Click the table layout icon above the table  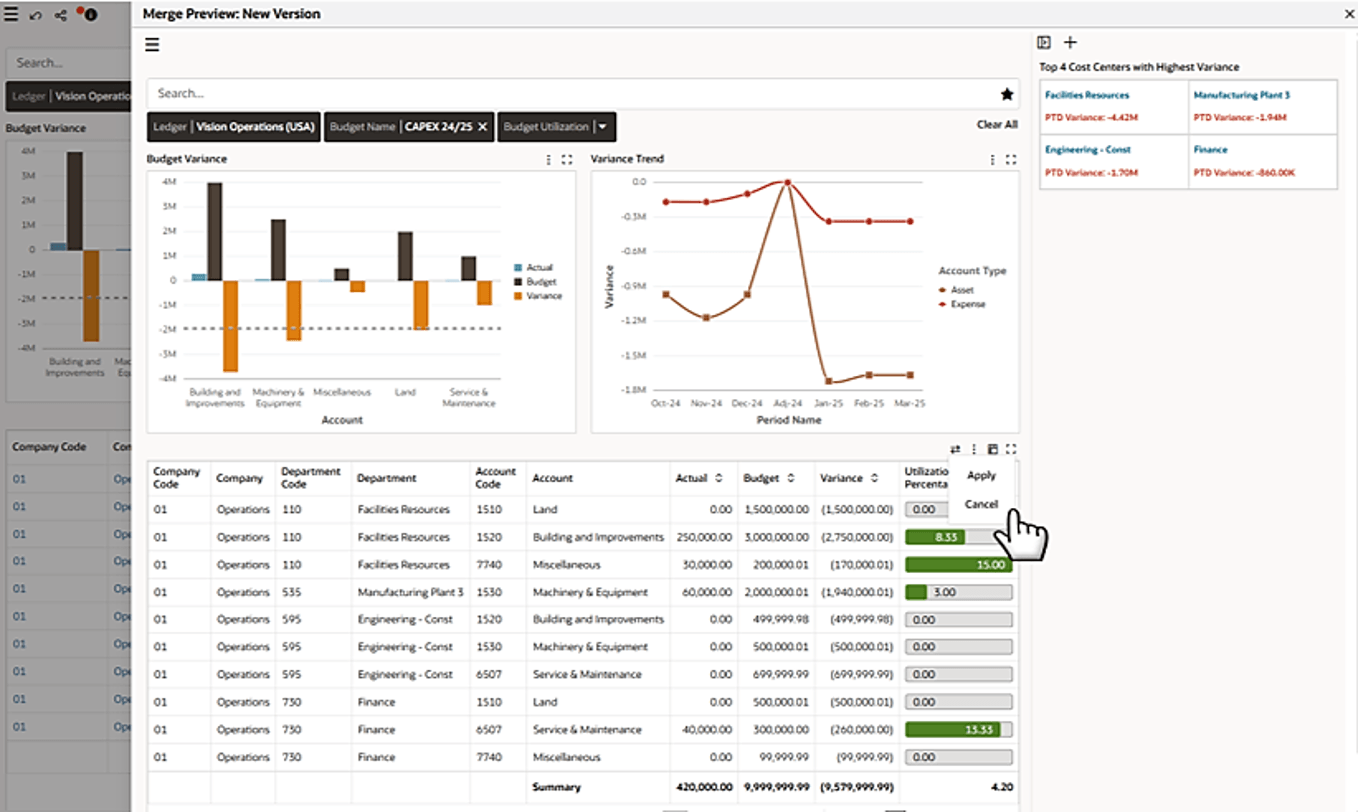tap(993, 450)
